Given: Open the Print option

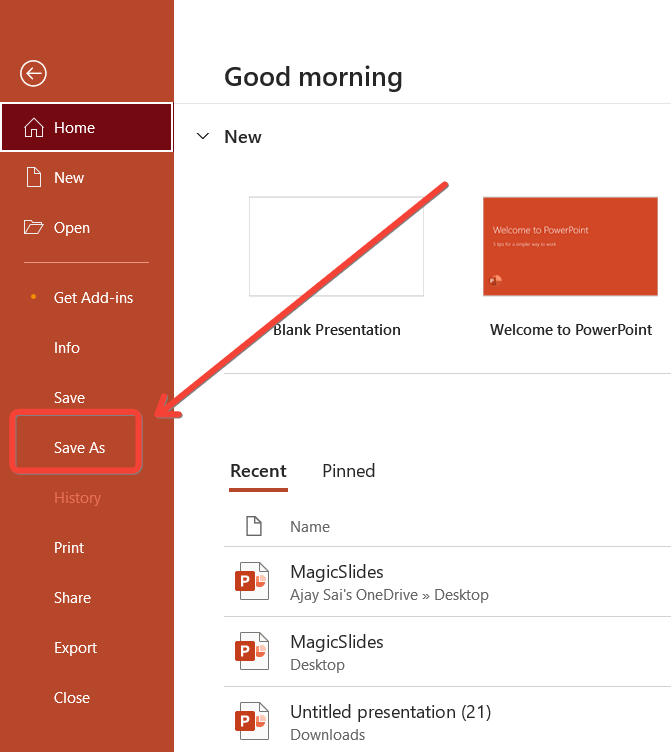Looking at the screenshot, I should (69, 548).
